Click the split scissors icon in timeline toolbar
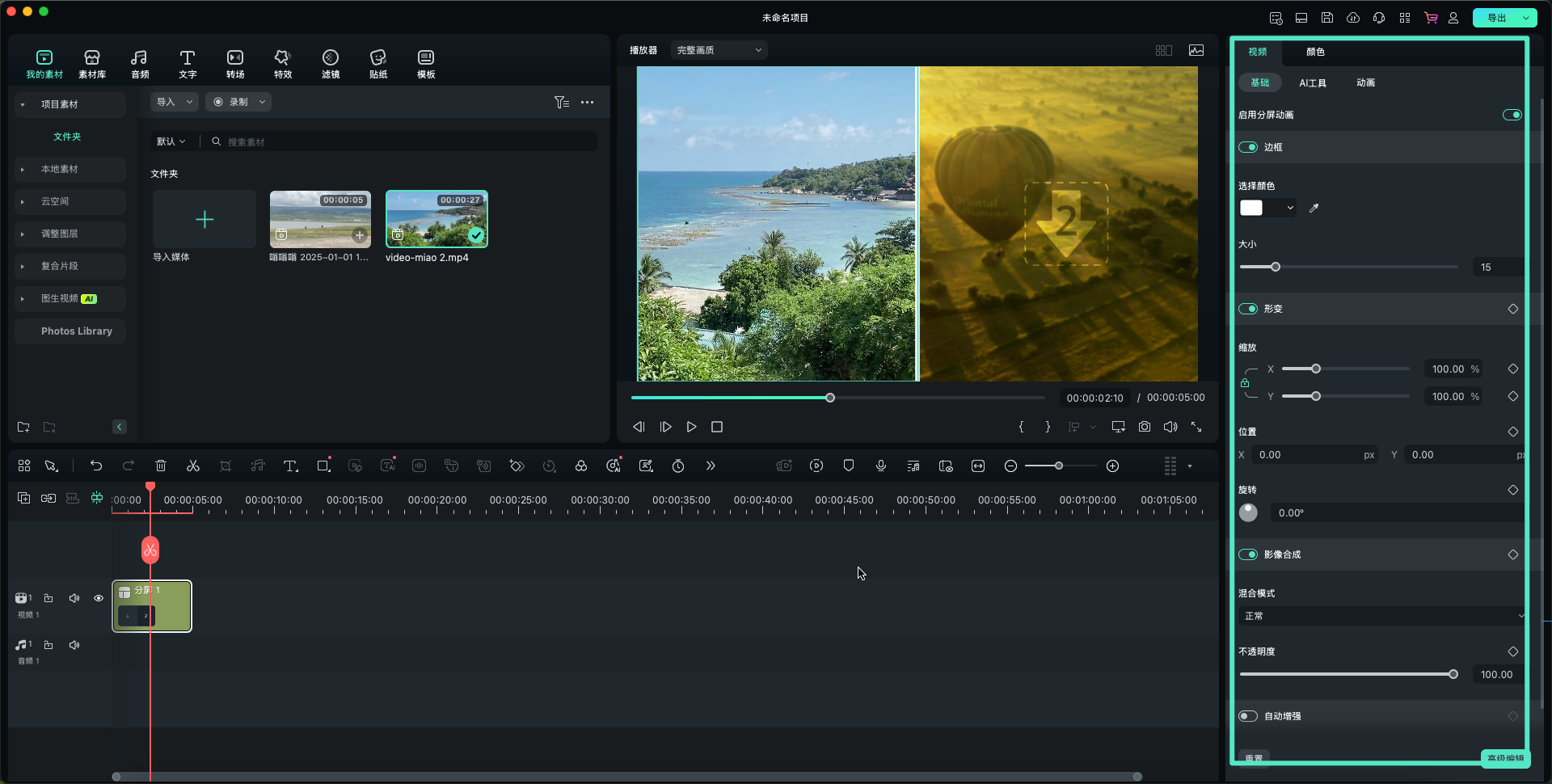This screenshot has width=1552, height=784. click(192, 466)
